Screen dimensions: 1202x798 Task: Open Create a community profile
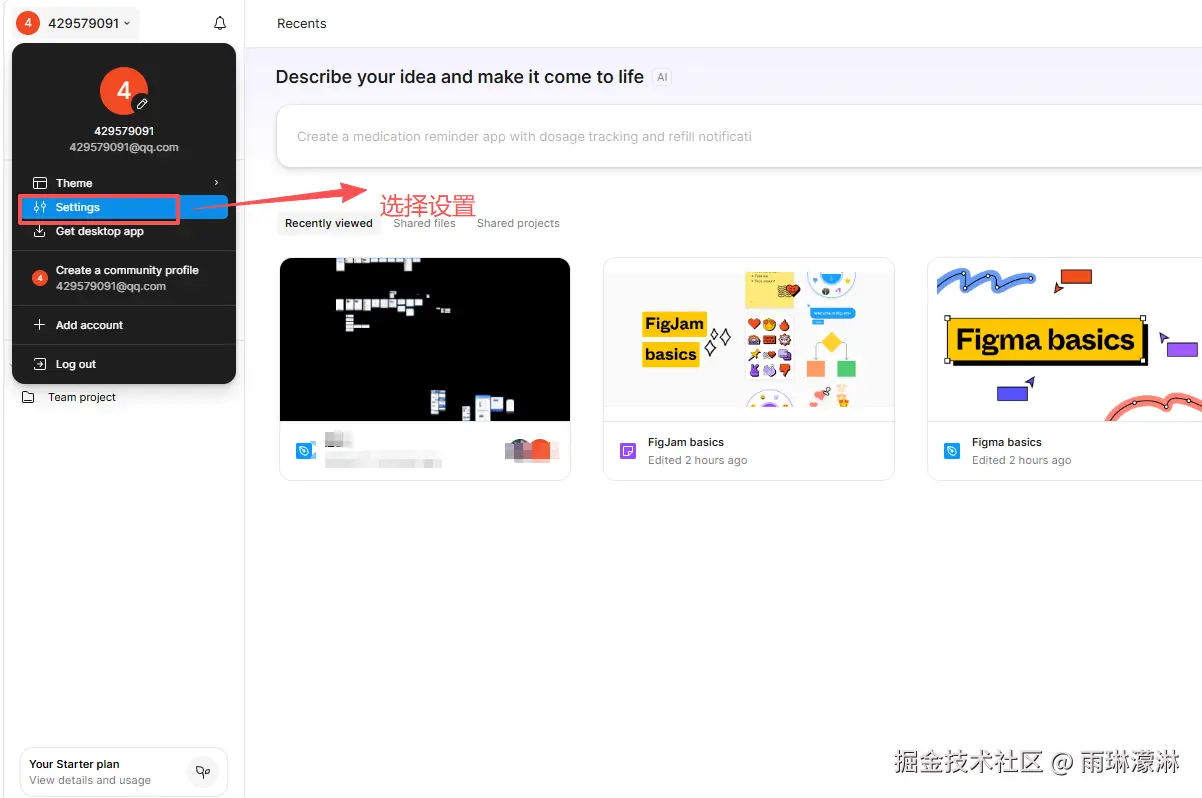pyautogui.click(x=124, y=278)
